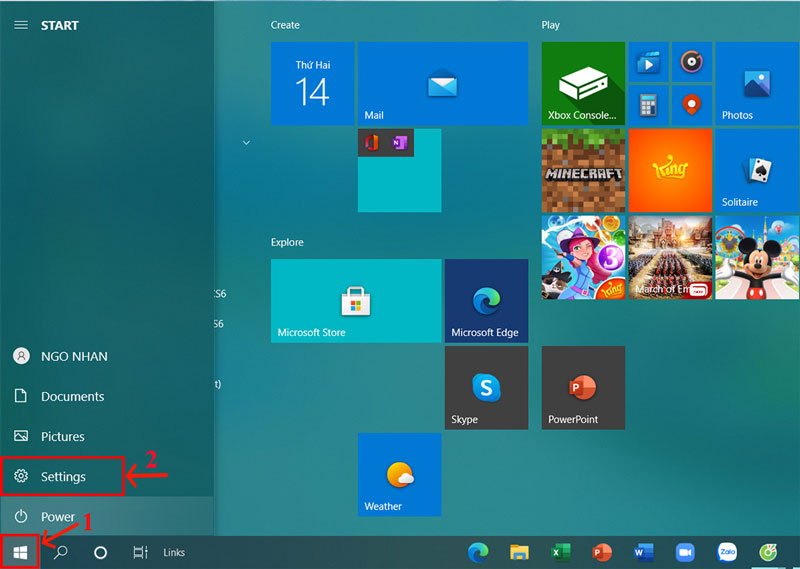This screenshot has width=800, height=569.
Task: Launch the Minecraft tile
Action: tap(583, 170)
